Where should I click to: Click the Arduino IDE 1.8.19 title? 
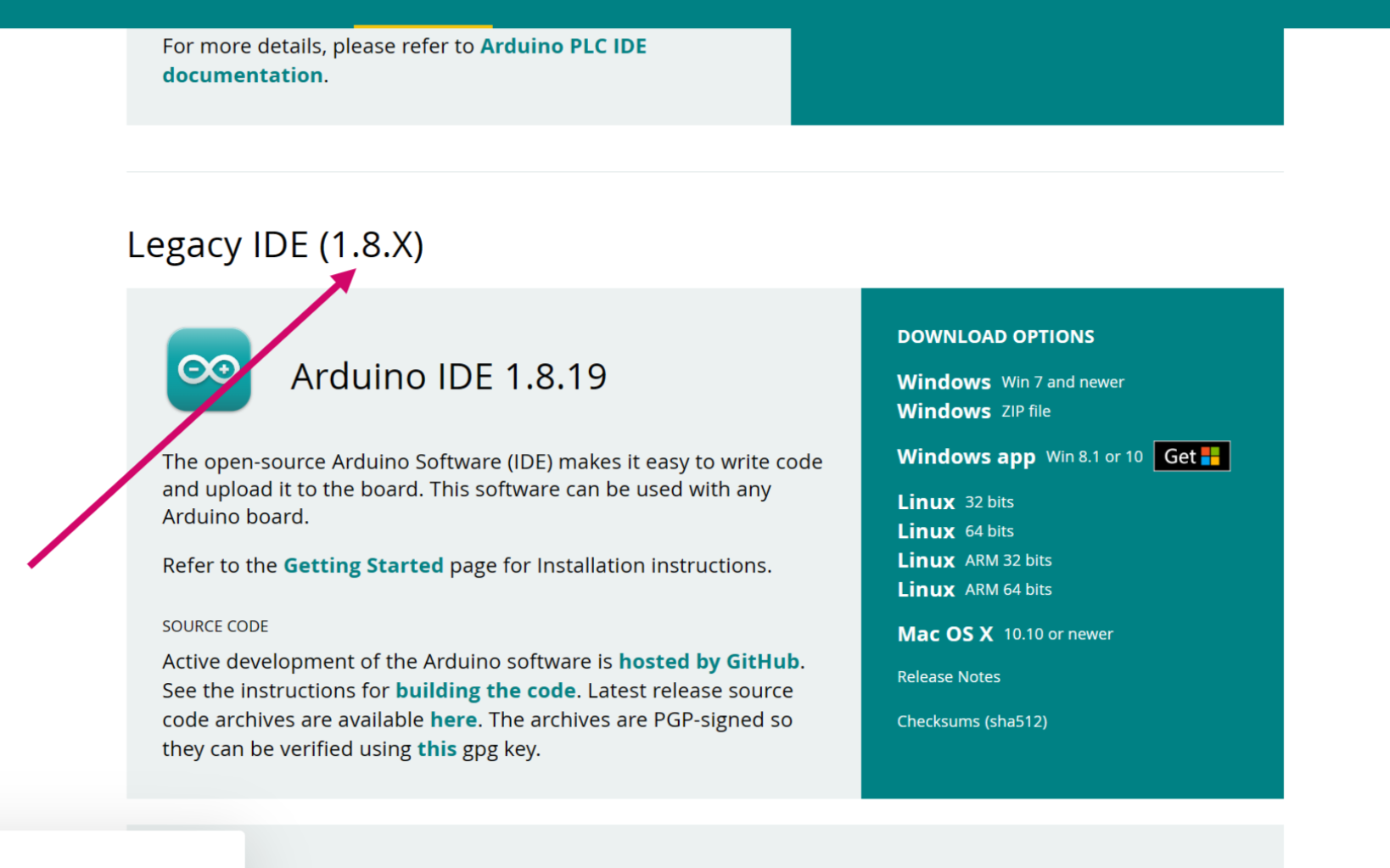[x=449, y=377]
